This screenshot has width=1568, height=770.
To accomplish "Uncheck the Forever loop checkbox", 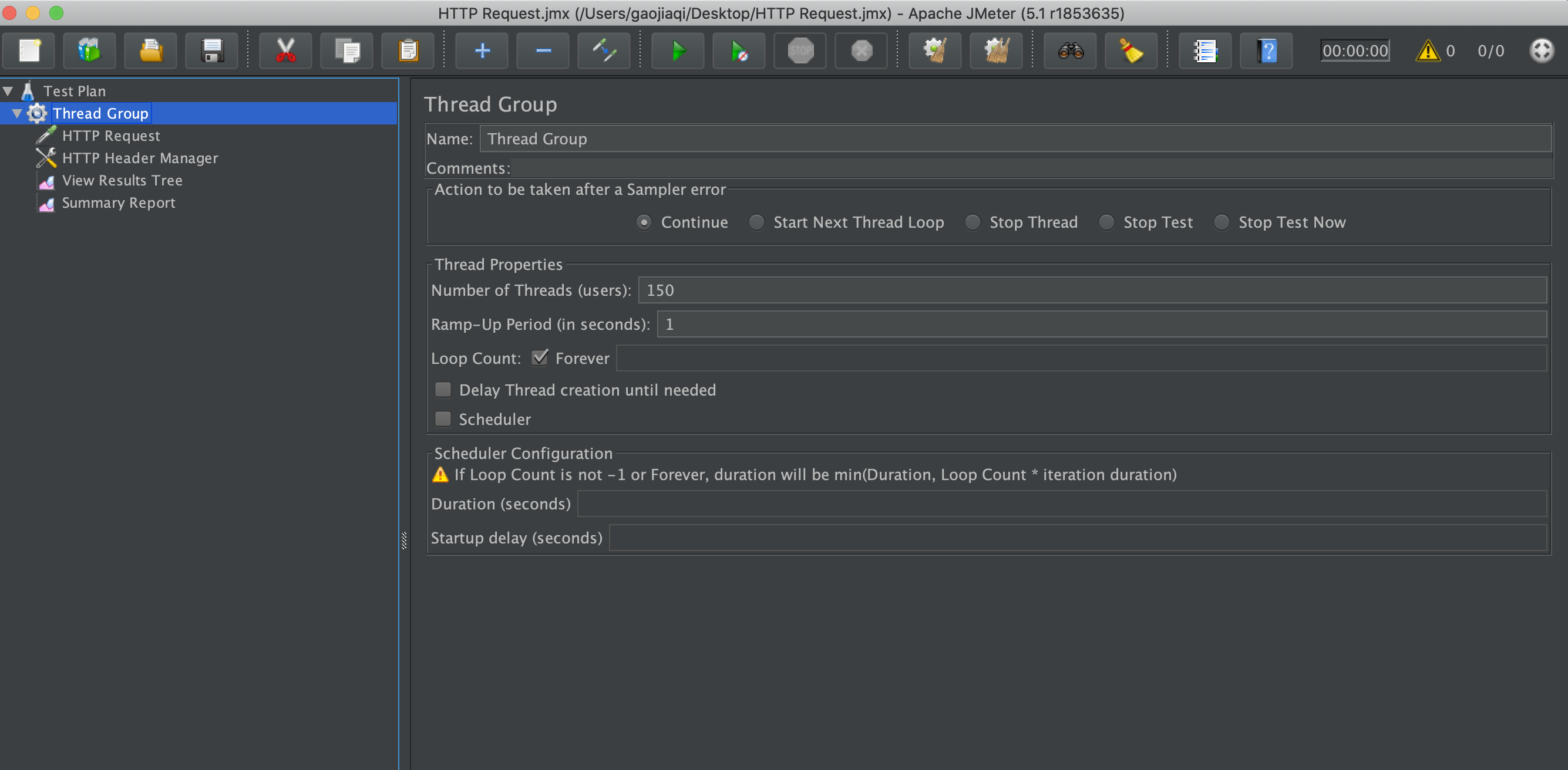I will coord(539,357).
